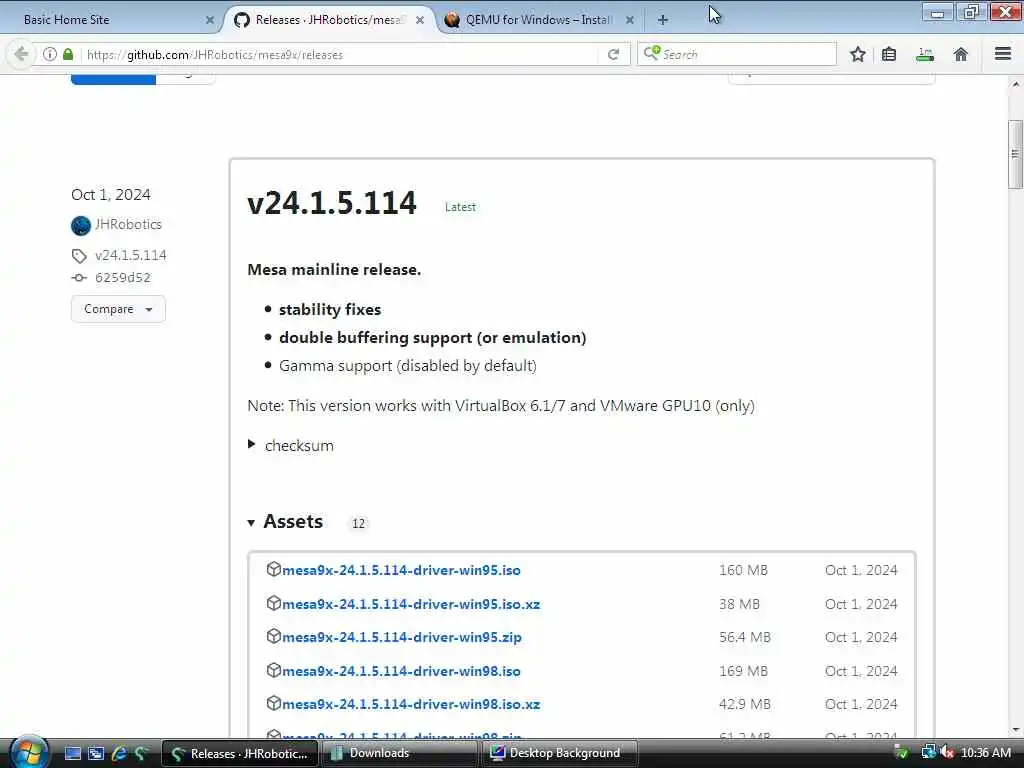Click the JHRobotics avatar image

81,225
